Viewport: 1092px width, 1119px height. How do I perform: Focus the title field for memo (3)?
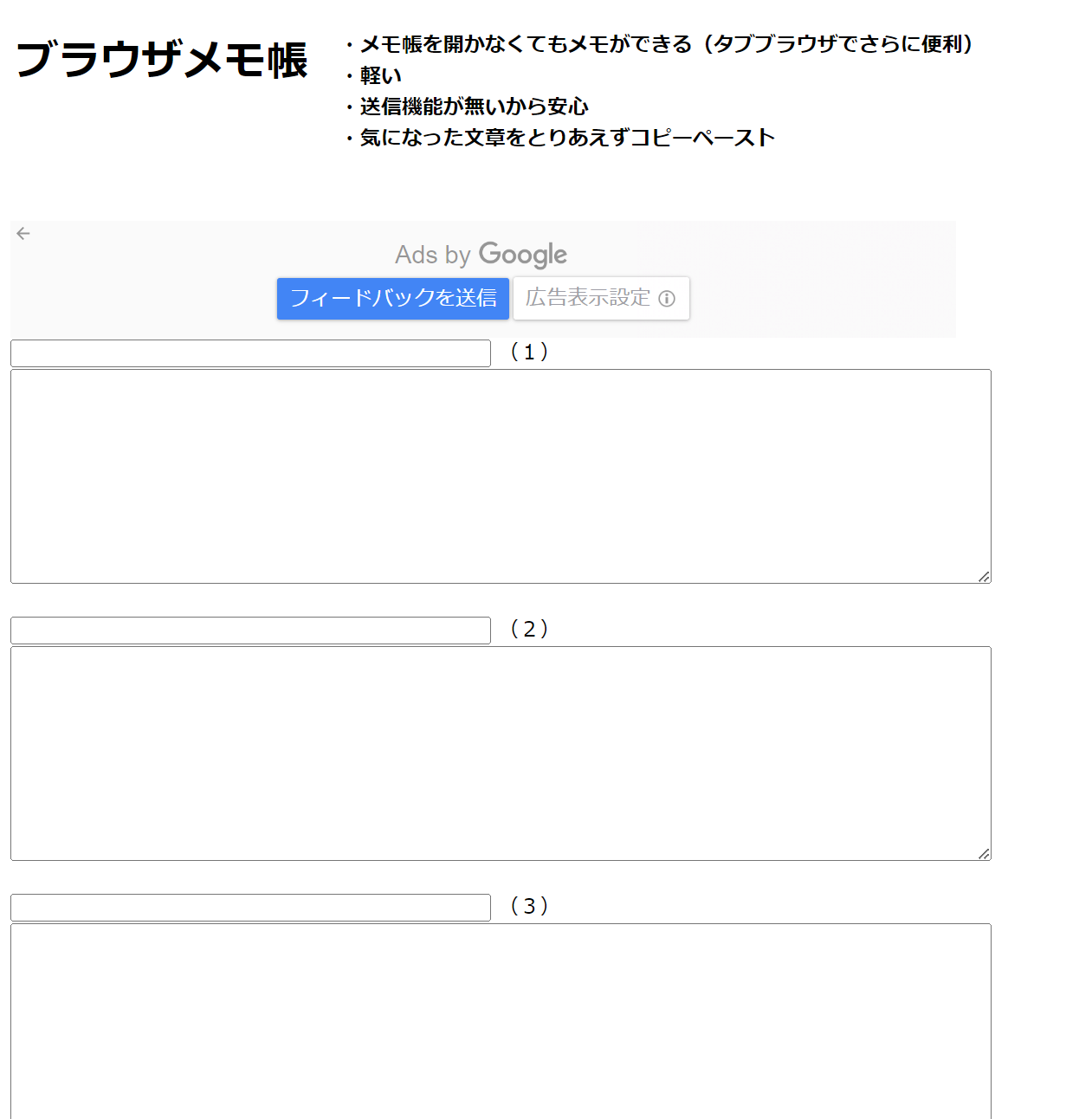coord(250,908)
